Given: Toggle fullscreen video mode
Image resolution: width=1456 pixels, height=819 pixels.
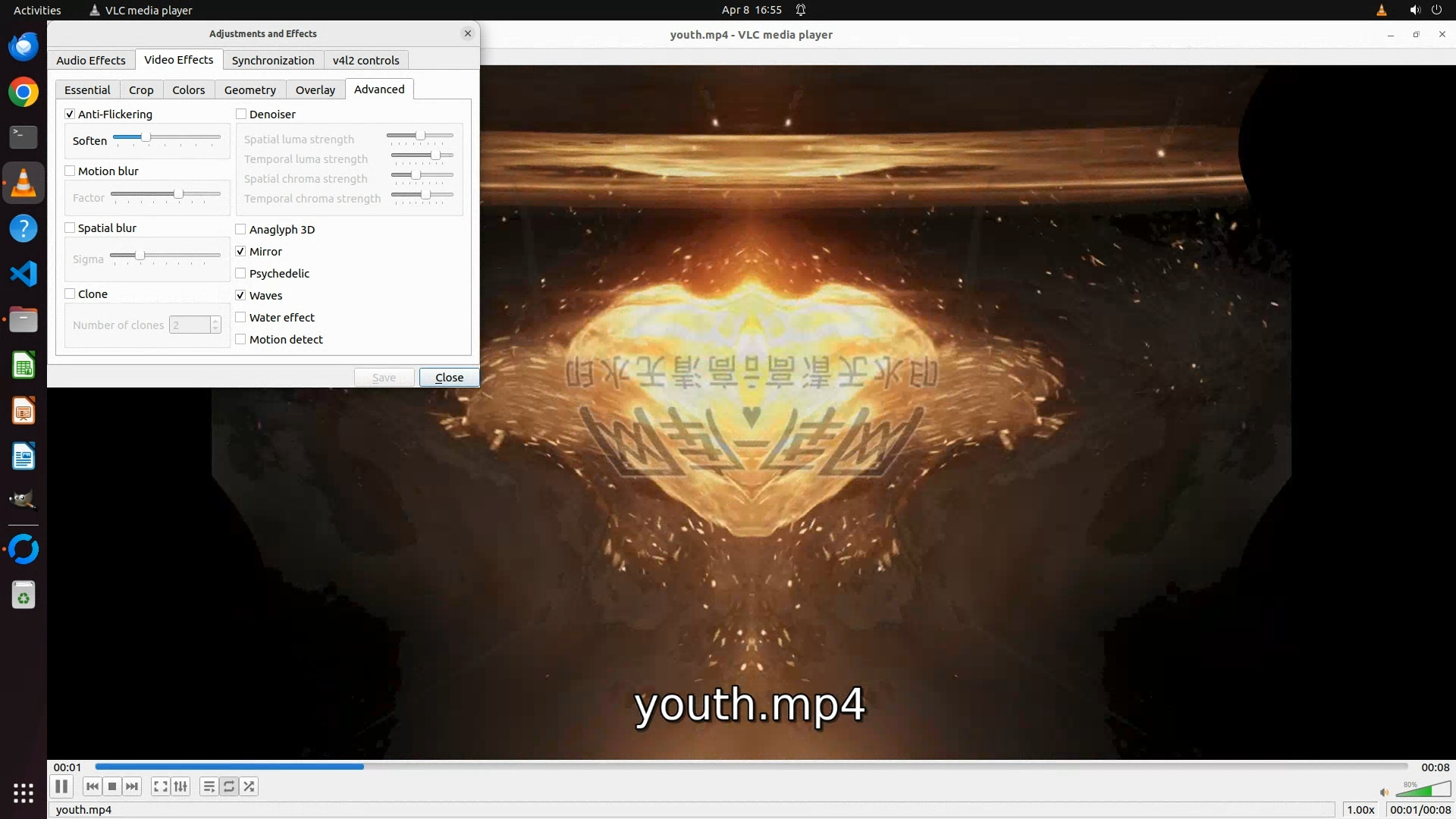Looking at the screenshot, I should [160, 786].
